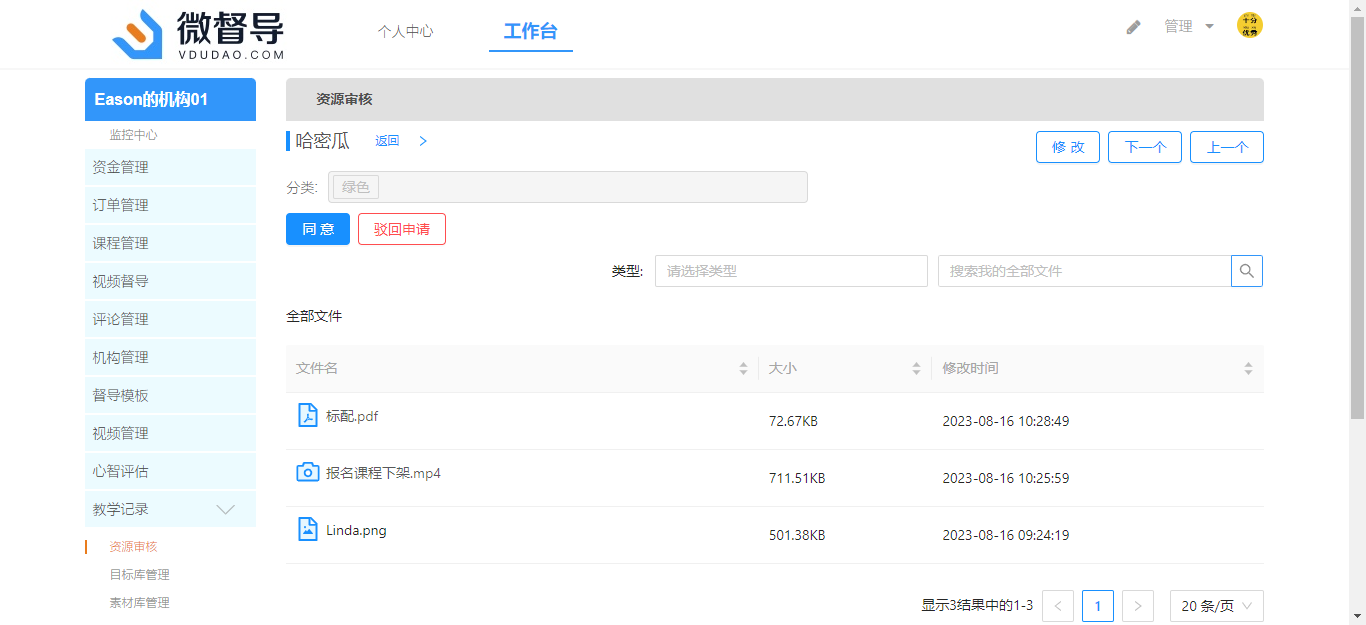Open 督导模板 in sidebar
1366x625 pixels.
(x=170, y=395)
